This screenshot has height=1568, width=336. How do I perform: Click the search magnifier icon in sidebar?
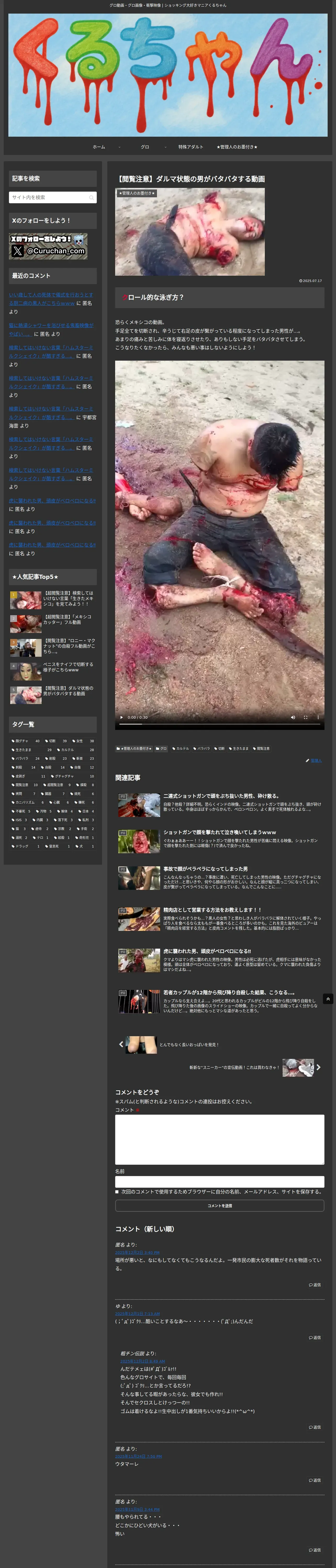(x=92, y=198)
